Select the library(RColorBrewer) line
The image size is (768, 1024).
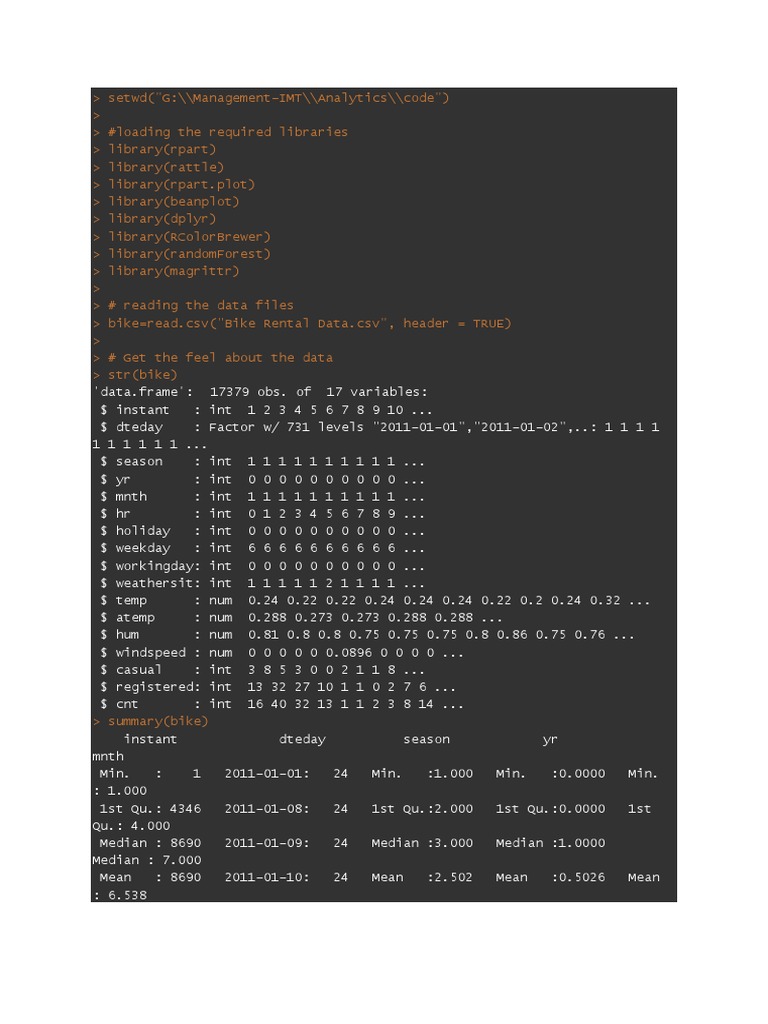[189, 236]
